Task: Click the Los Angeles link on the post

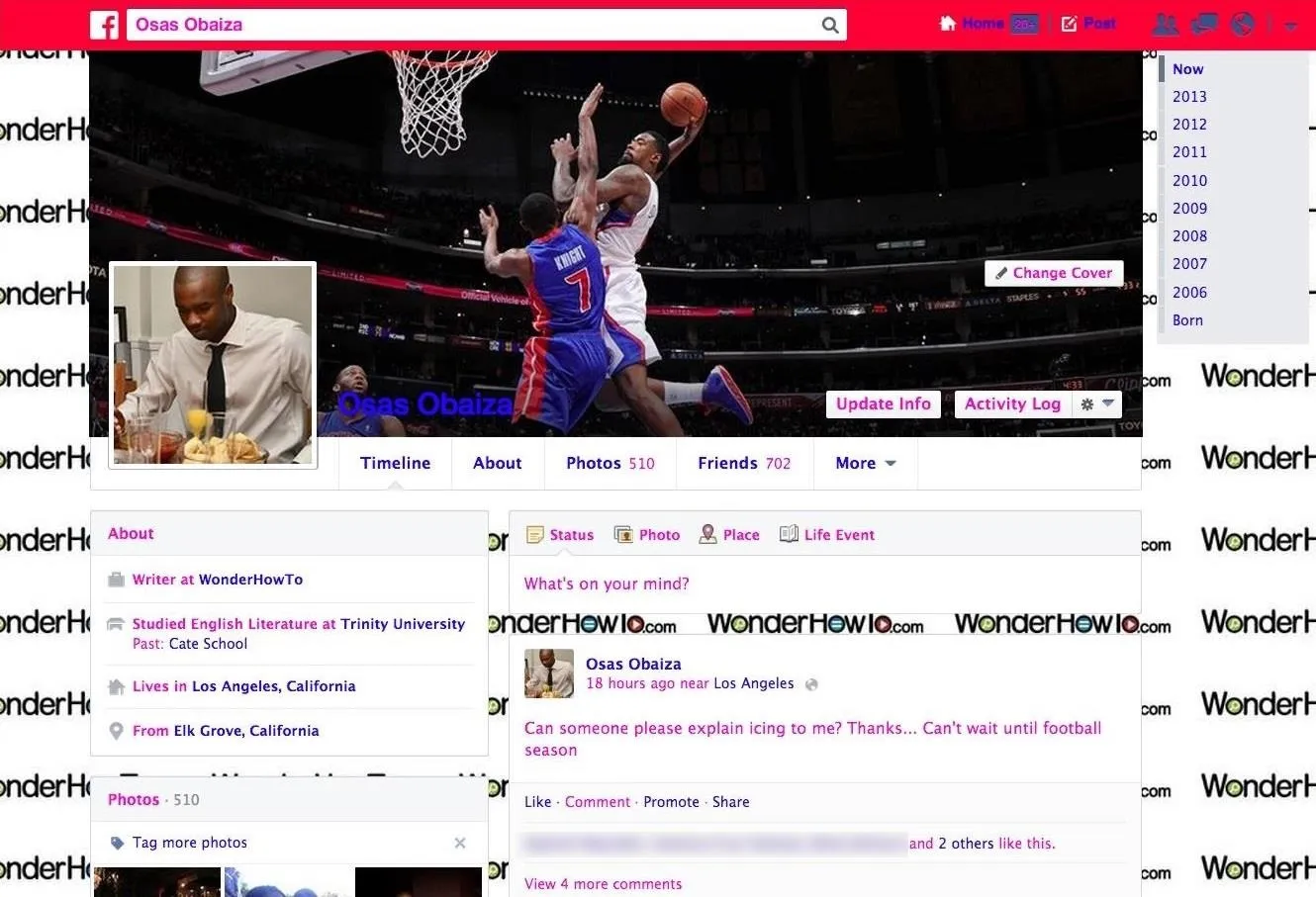Action: [753, 683]
